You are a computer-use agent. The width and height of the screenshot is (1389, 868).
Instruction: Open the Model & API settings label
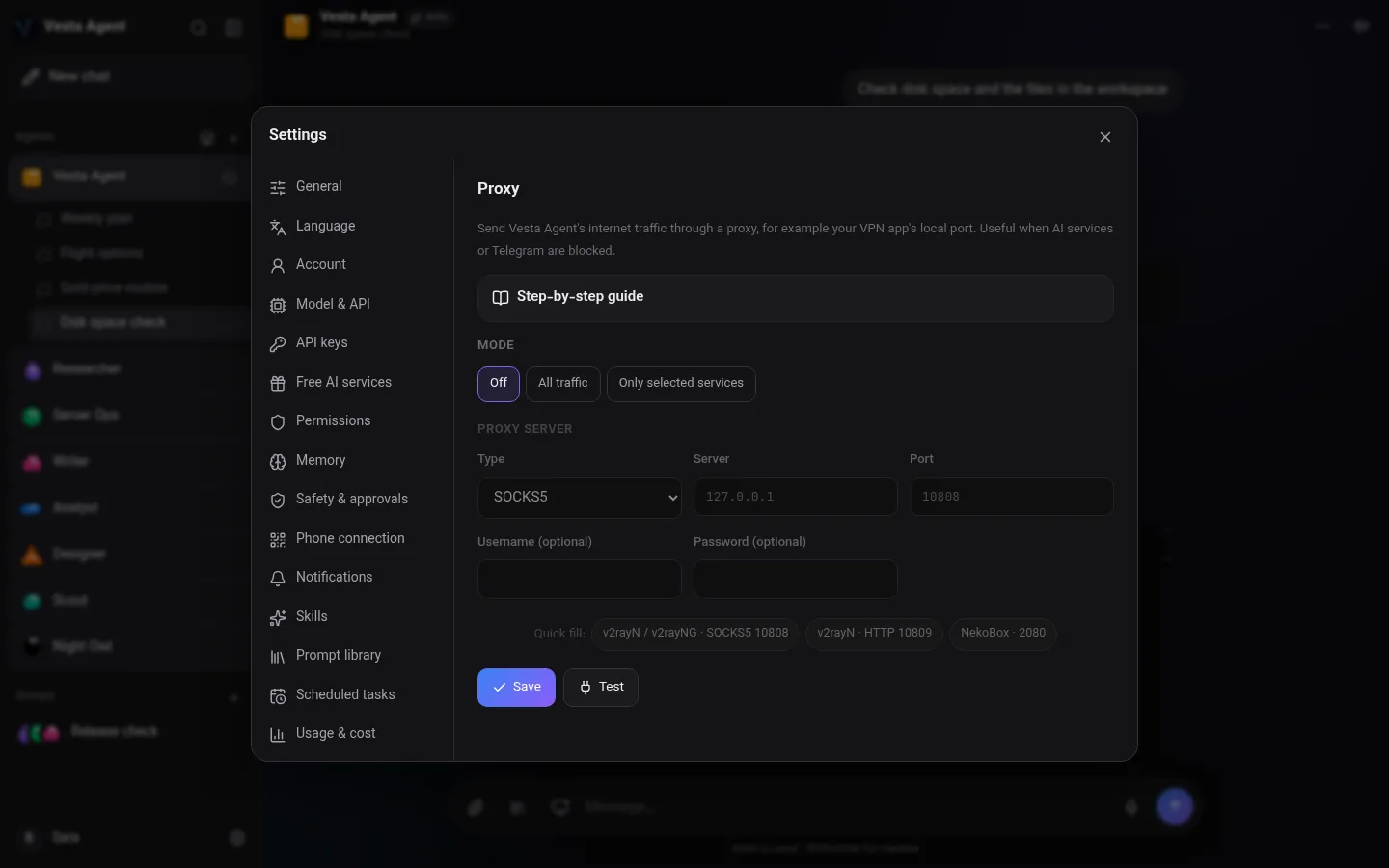(x=333, y=304)
